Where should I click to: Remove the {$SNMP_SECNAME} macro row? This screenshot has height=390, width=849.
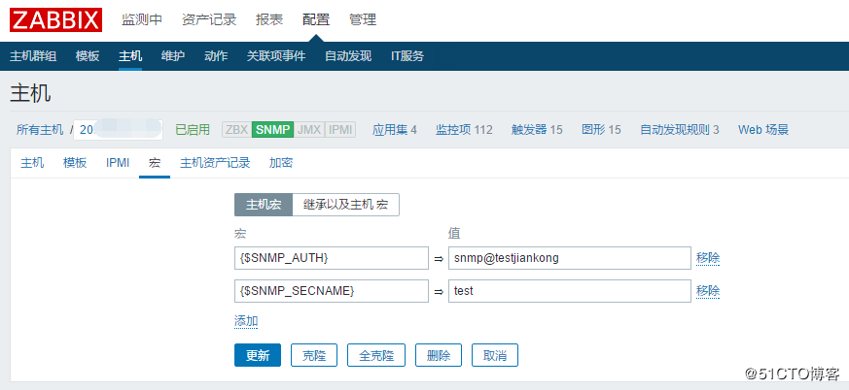[x=708, y=291]
